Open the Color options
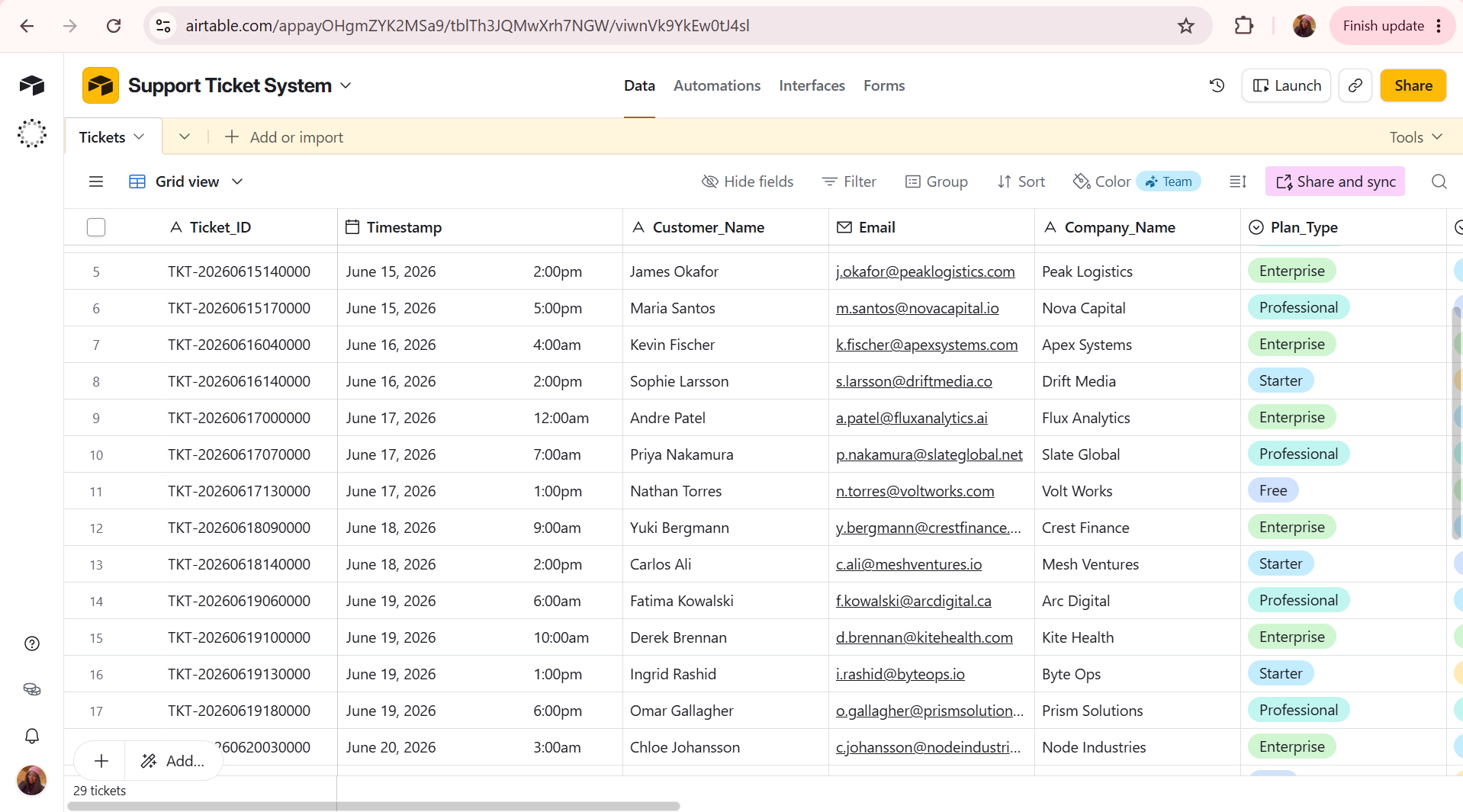1463x812 pixels. [x=1101, y=181]
